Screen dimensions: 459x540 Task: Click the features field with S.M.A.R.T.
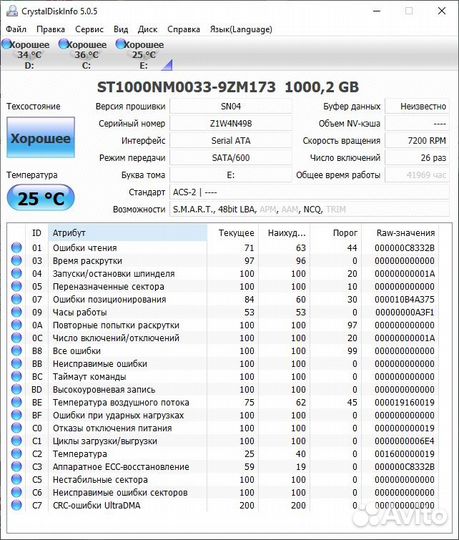pos(309,209)
